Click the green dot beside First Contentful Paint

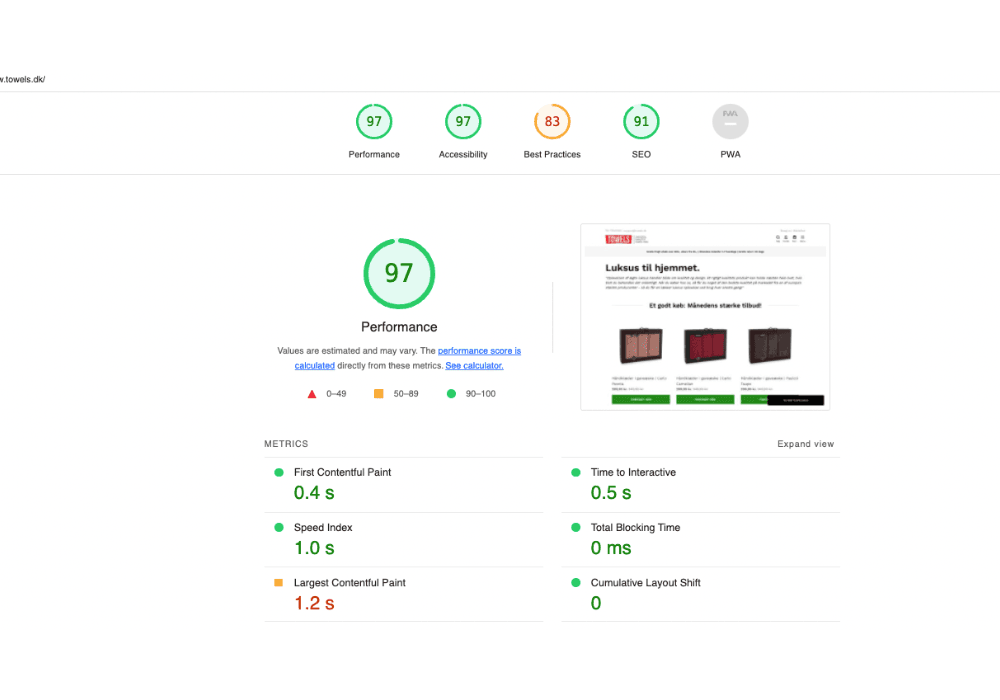point(279,471)
